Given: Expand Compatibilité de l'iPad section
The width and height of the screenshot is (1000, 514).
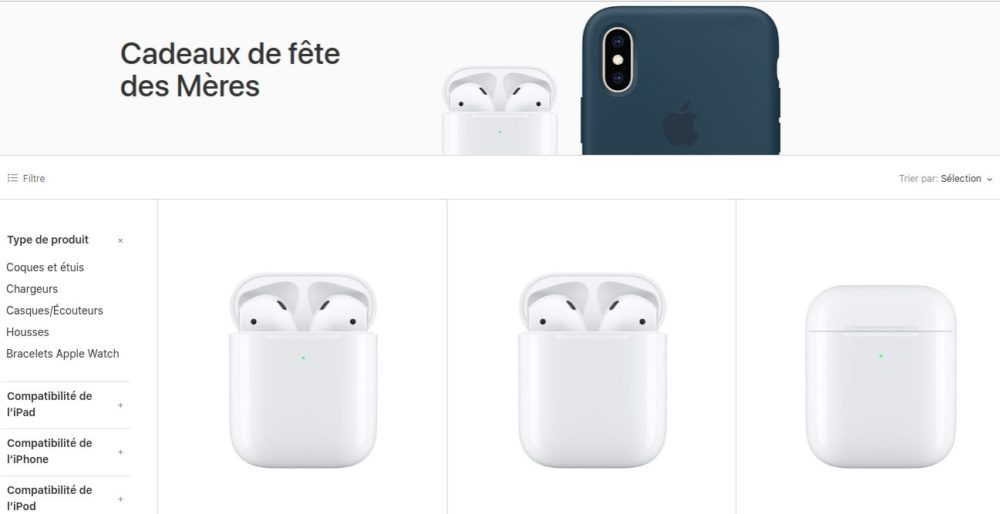Looking at the screenshot, I should click(x=121, y=405).
